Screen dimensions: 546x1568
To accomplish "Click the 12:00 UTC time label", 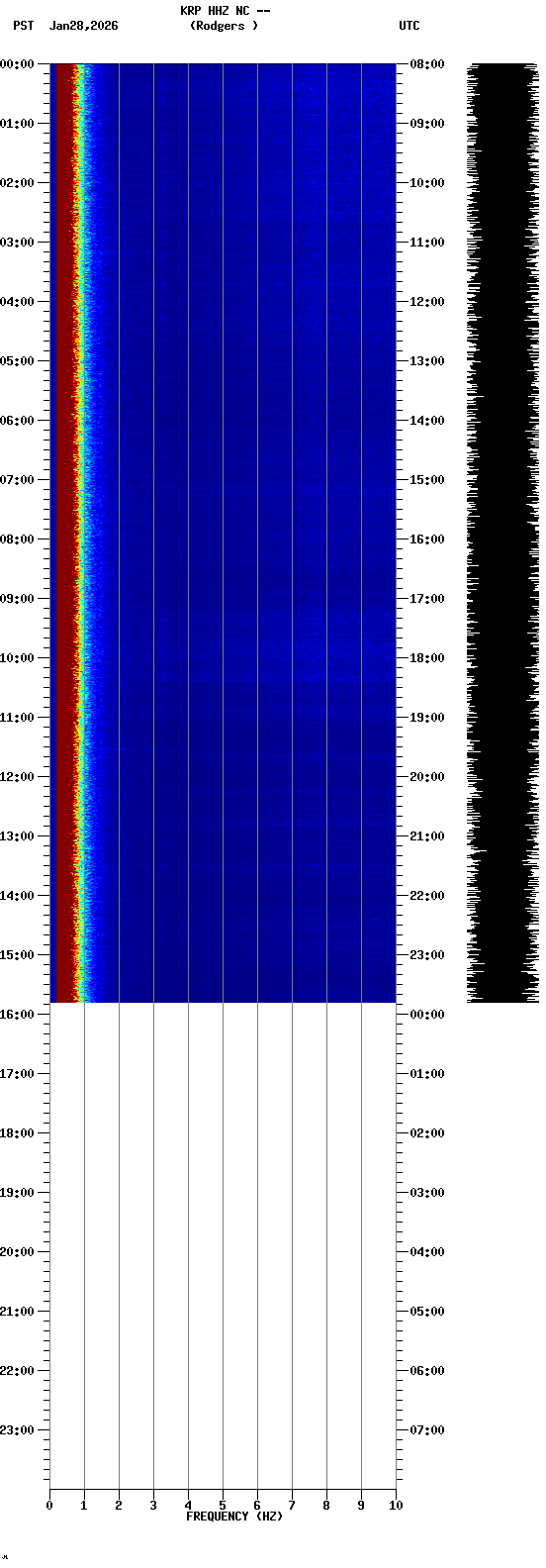I will point(426,302).
